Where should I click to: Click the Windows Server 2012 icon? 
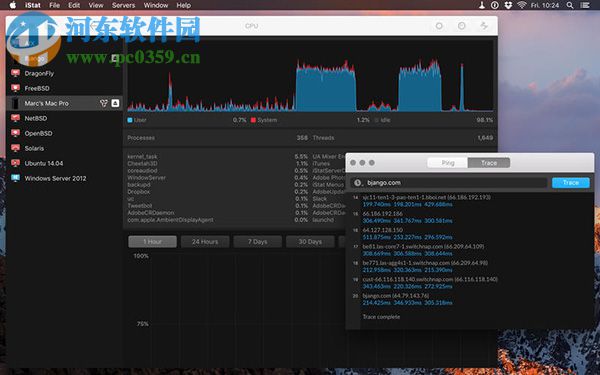(x=15, y=178)
